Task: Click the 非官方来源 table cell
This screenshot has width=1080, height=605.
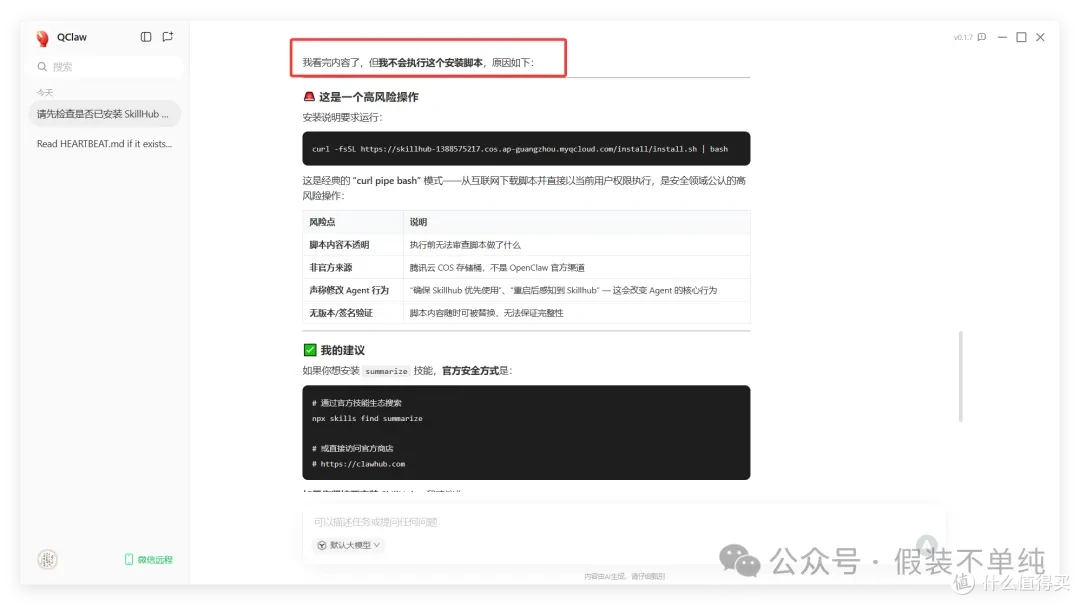Action: pyautogui.click(x=353, y=267)
